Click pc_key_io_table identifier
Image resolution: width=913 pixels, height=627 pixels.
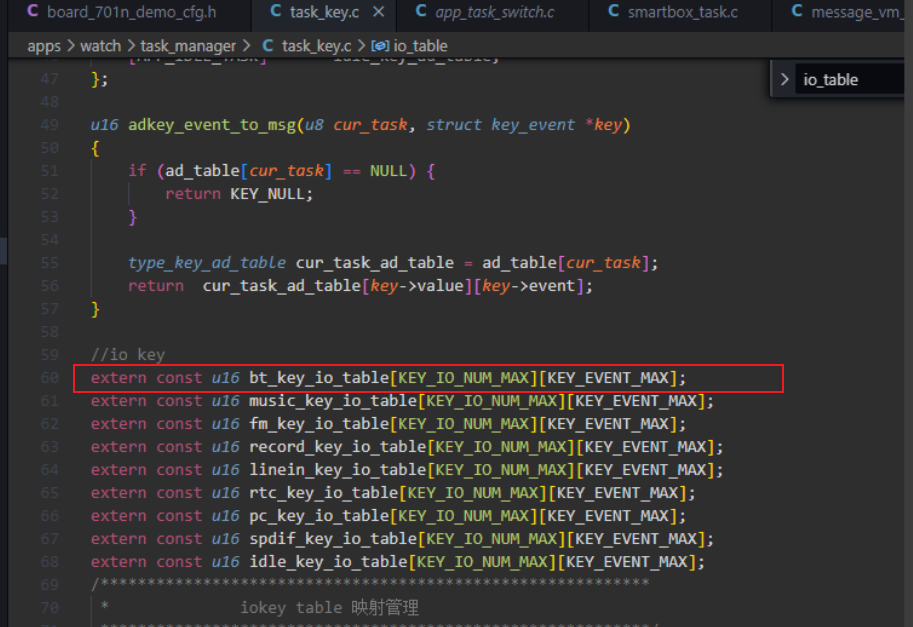319,516
